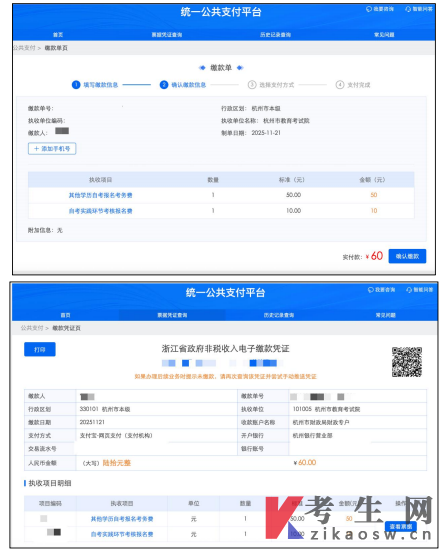The width and height of the screenshot is (447, 553).
Task: Click the QR code on the voucher page
Action: [407, 362]
